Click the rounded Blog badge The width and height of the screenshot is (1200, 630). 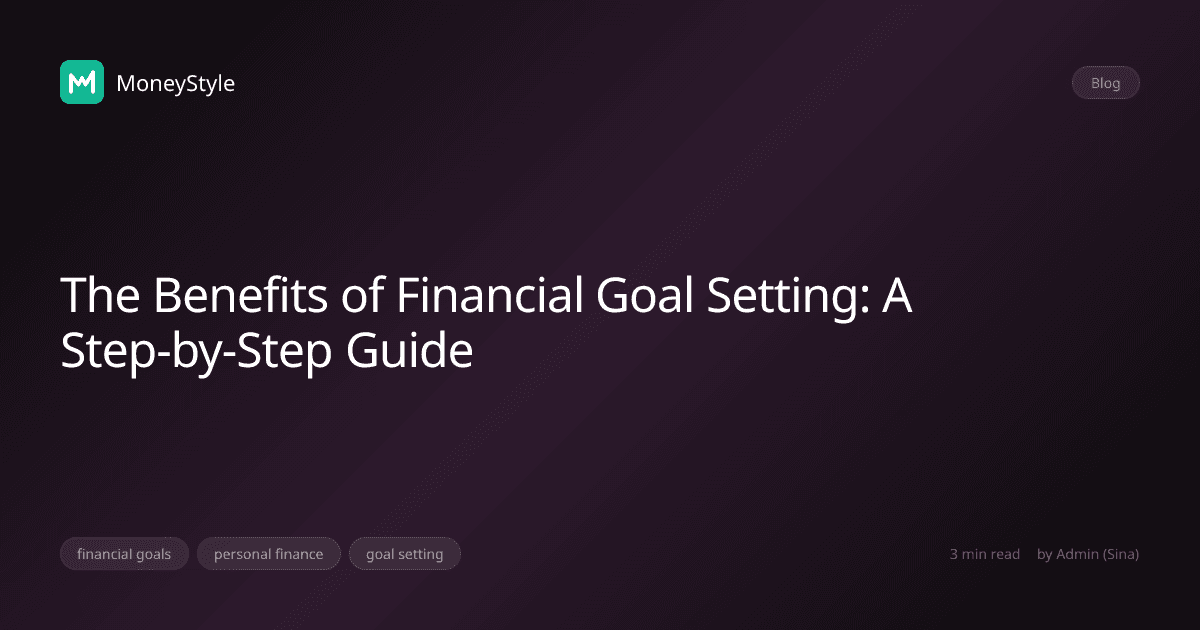(x=1105, y=82)
